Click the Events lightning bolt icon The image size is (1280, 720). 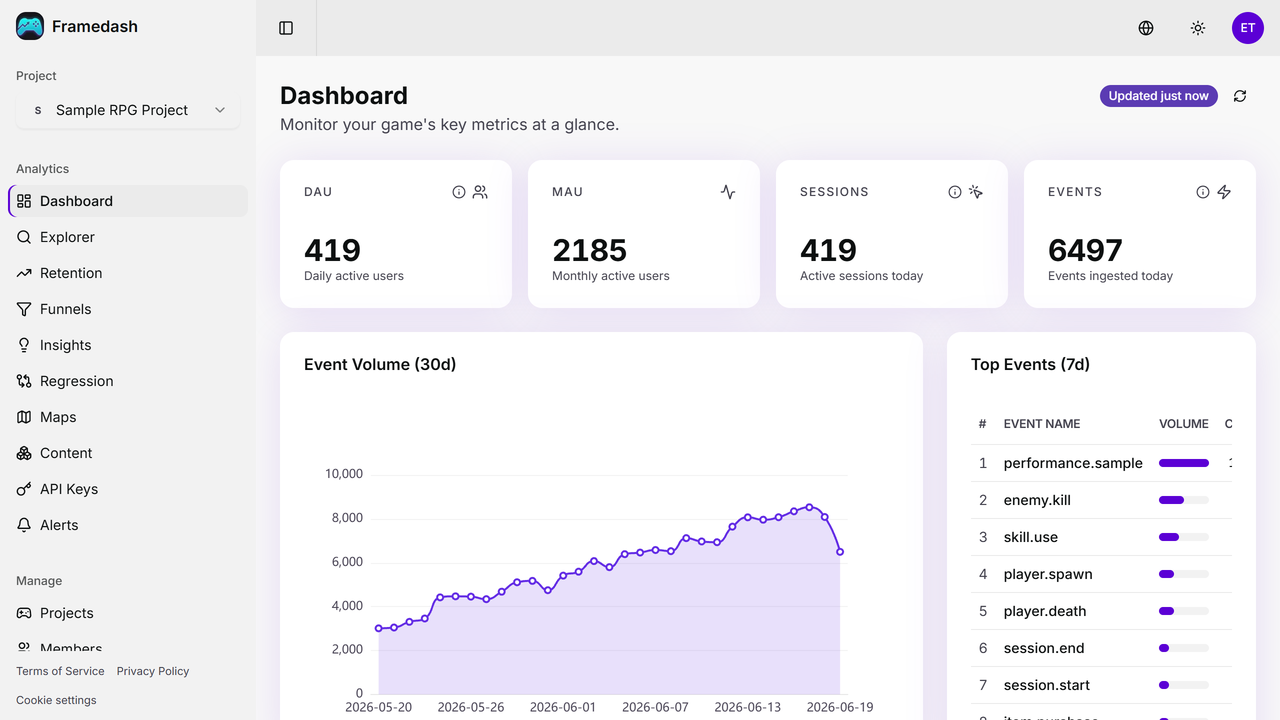1224,192
